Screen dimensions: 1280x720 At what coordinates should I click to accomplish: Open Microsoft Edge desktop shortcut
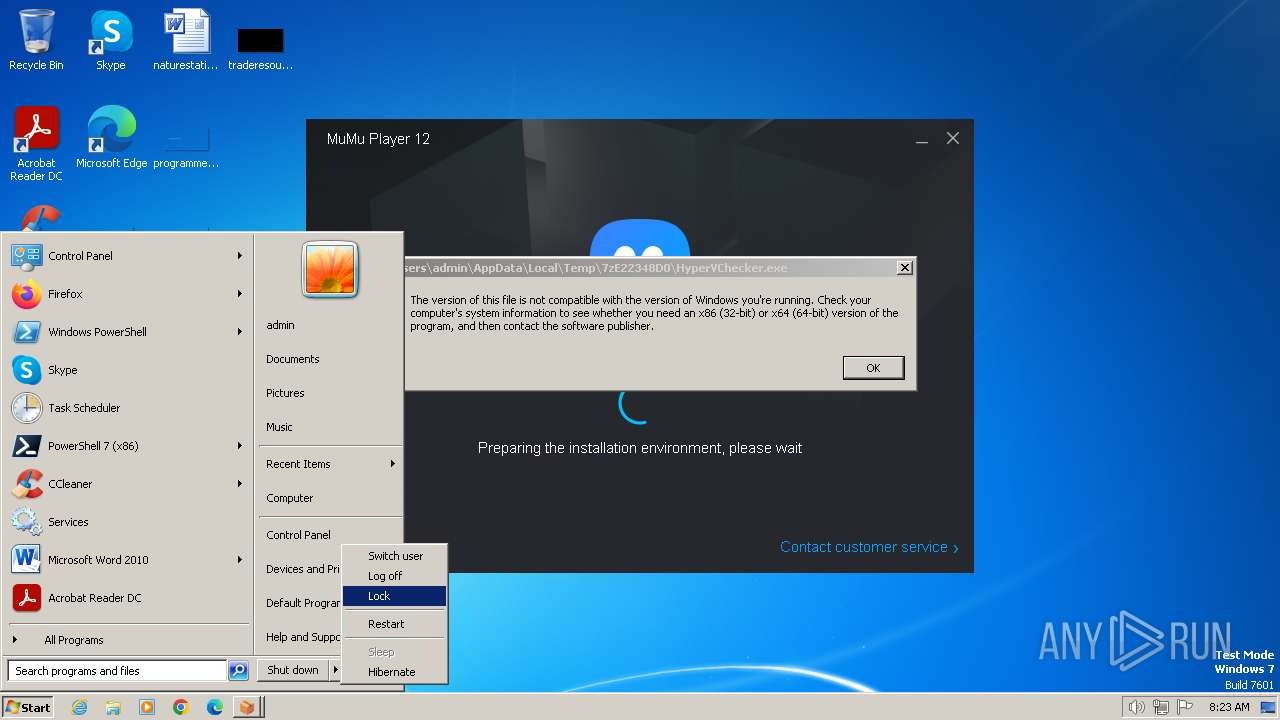(111, 138)
